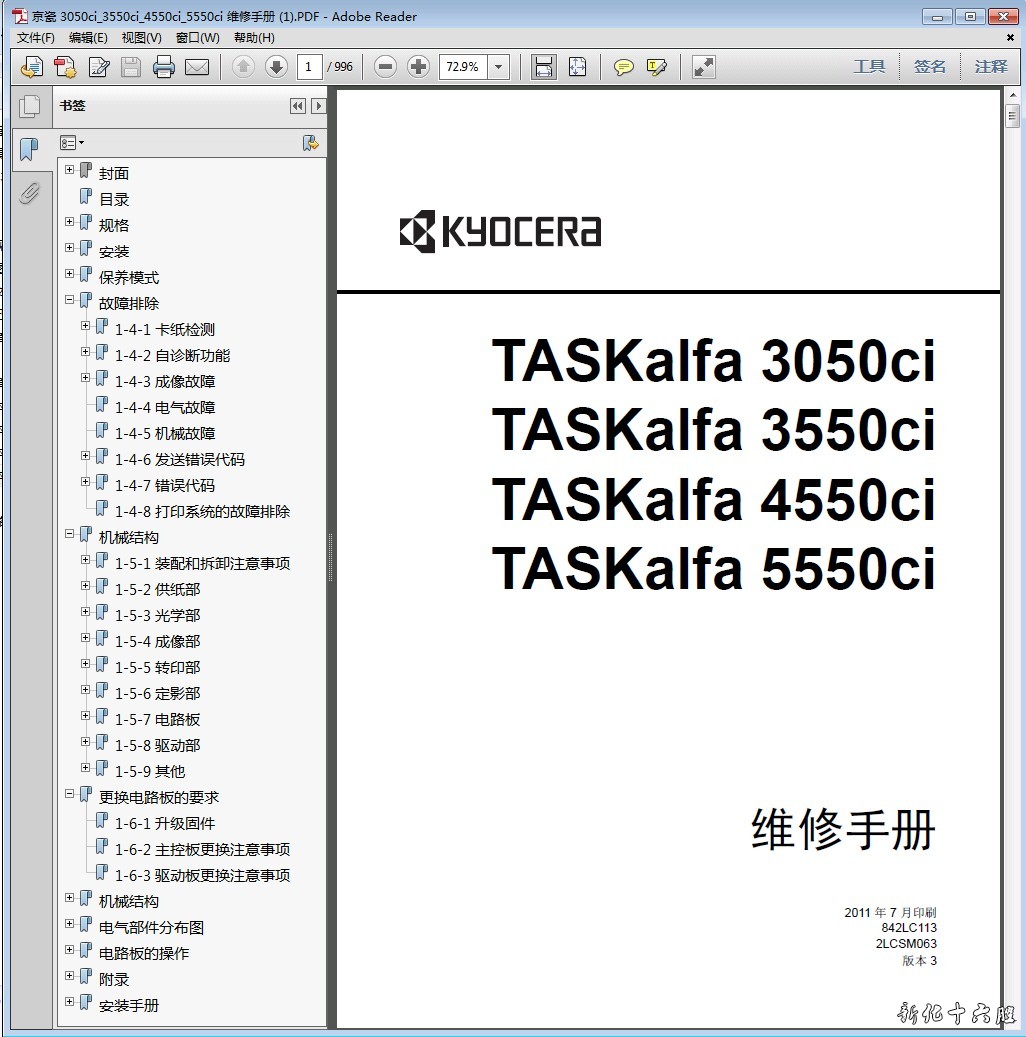
Task: Zoom in using the plus button
Action: pos(419,67)
